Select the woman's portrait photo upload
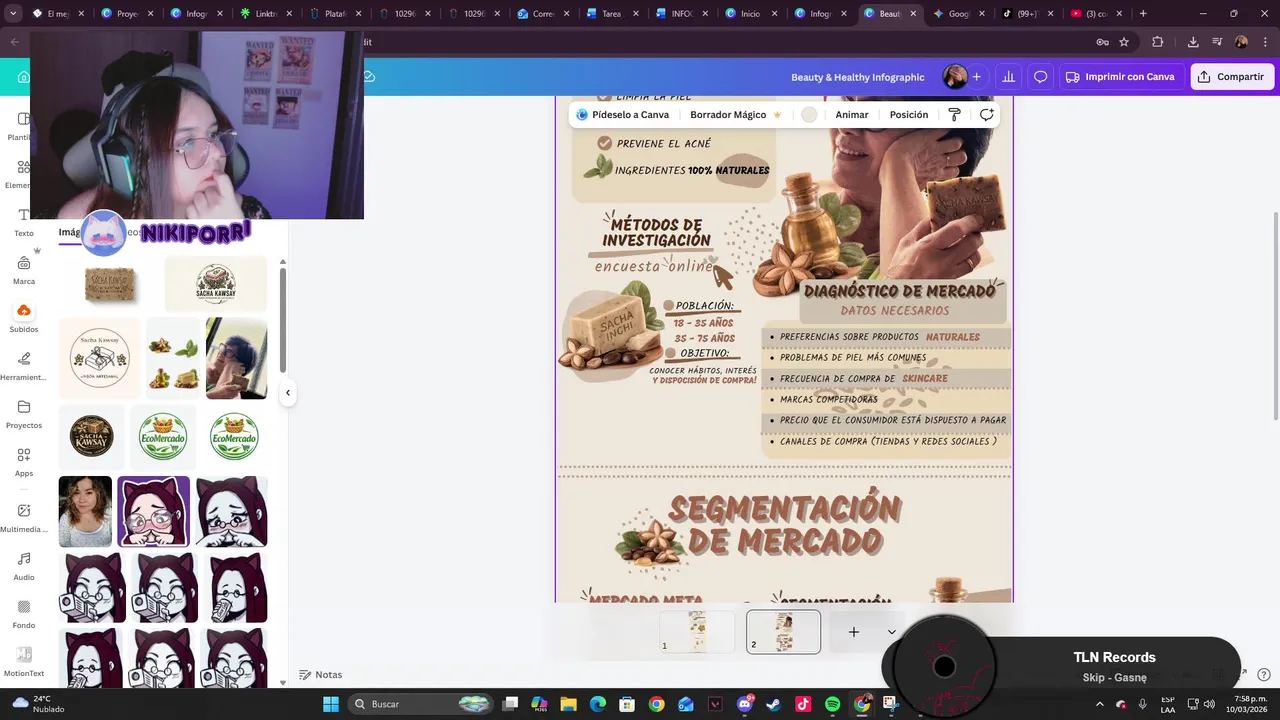Screen dimensions: 1280x720 (x=85, y=512)
